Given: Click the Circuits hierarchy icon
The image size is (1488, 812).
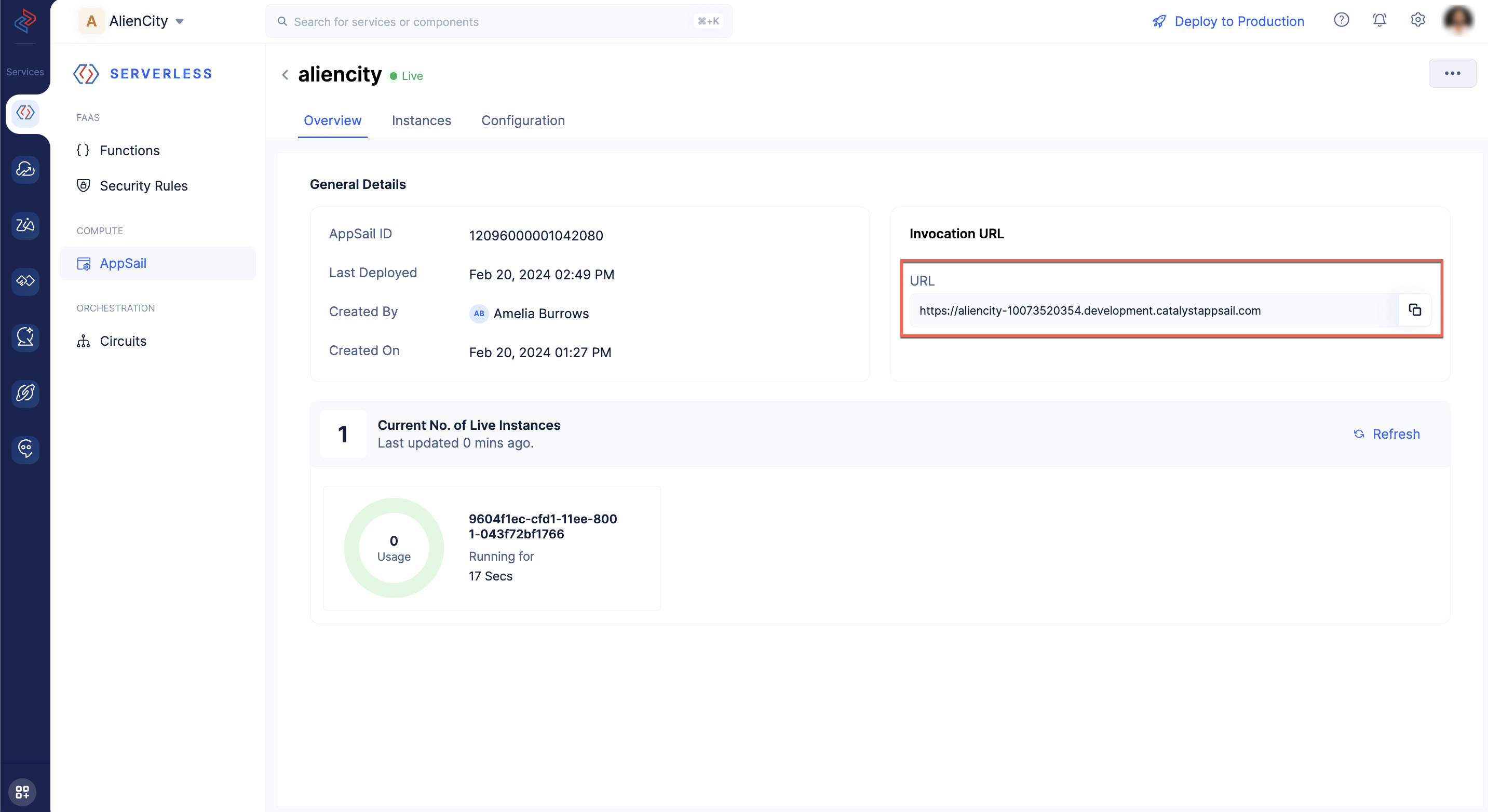Looking at the screenshot, I should click(83, 341).
